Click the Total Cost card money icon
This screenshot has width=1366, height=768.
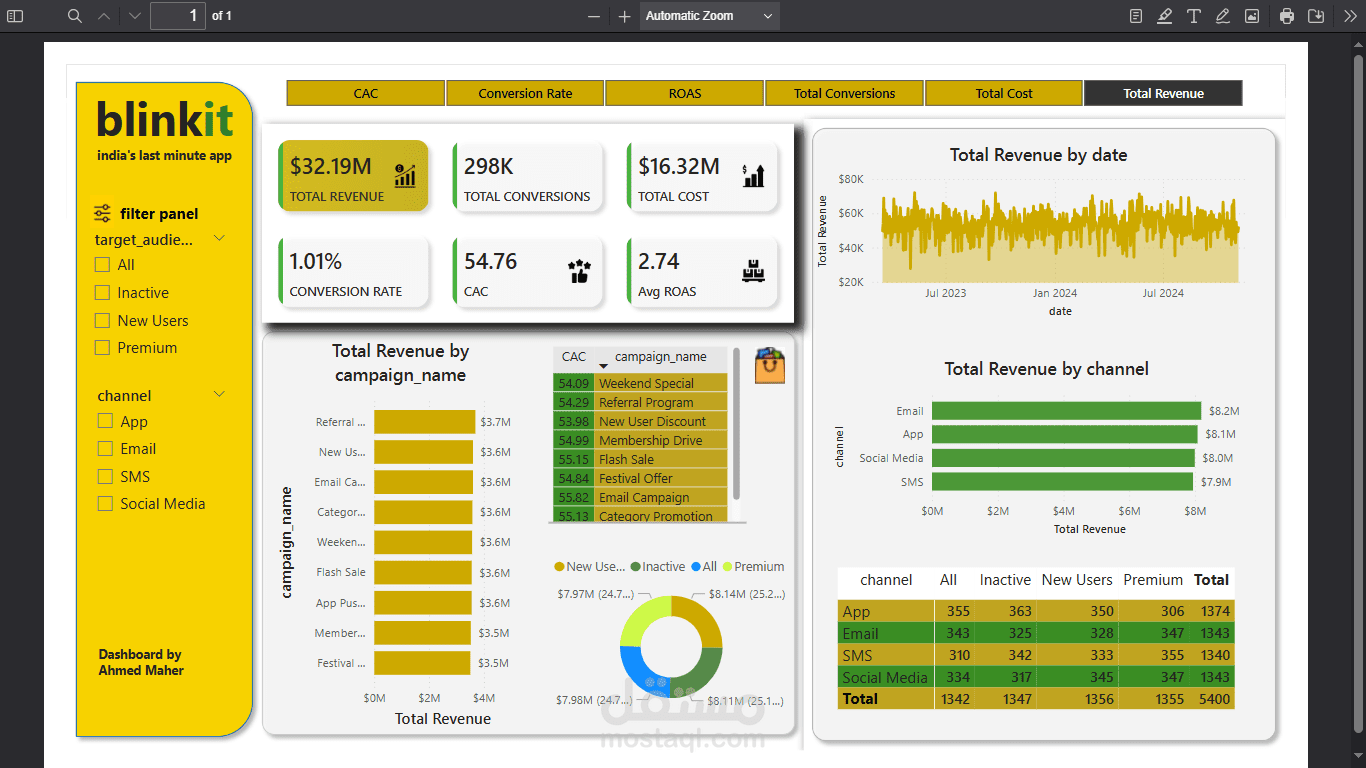click(x=753, y=176)
